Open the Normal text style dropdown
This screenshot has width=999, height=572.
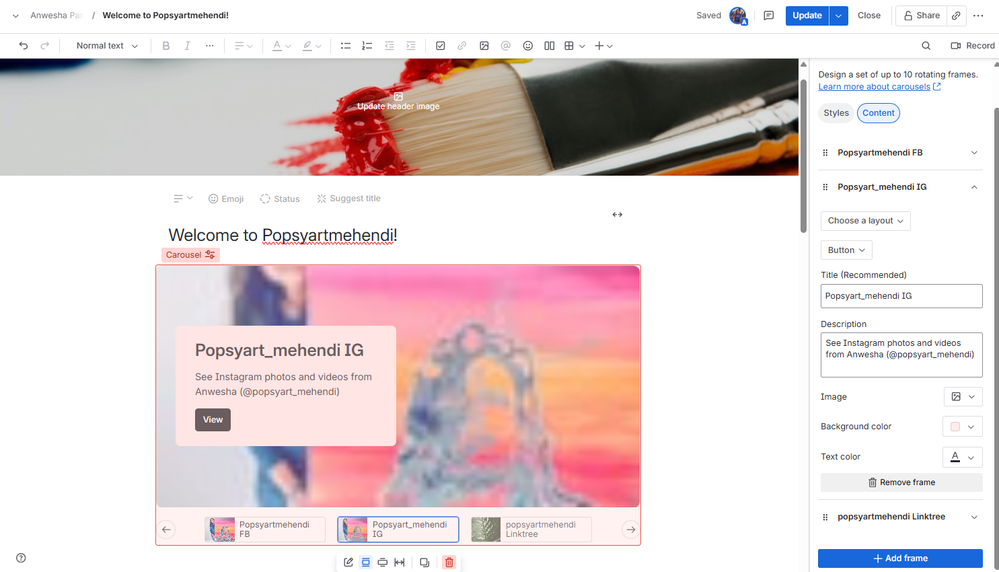[107, 46]
